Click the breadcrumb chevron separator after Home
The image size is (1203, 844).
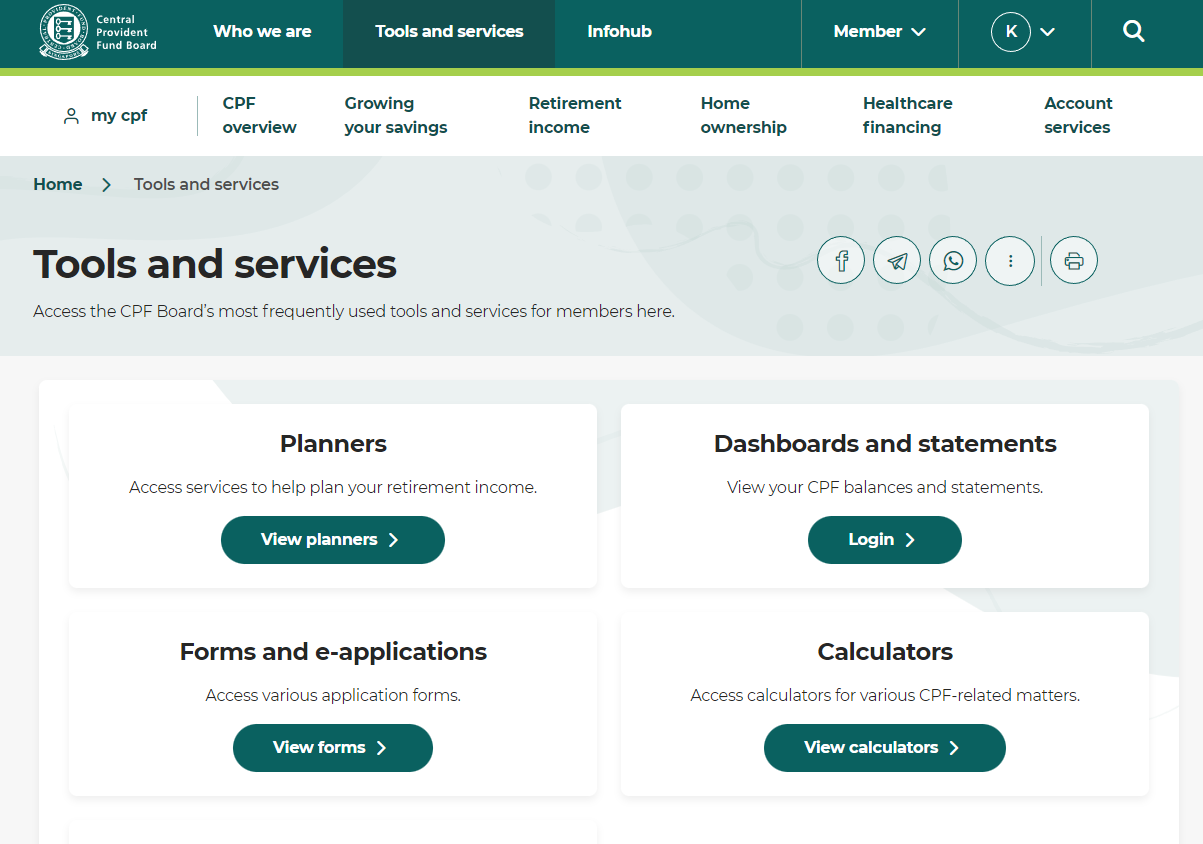click(107, 185)
